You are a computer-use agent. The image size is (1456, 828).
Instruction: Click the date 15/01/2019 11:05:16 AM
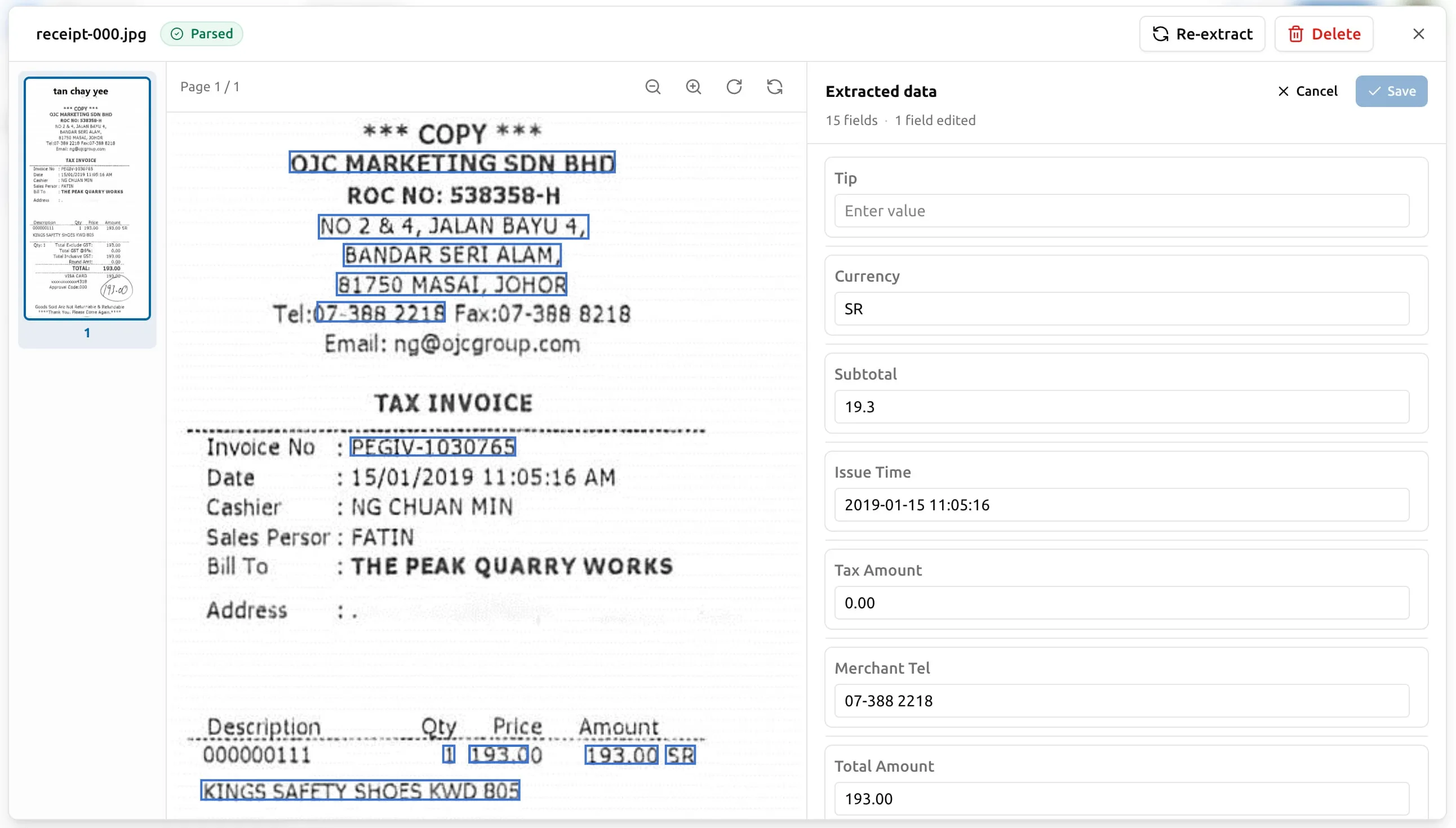483,477
